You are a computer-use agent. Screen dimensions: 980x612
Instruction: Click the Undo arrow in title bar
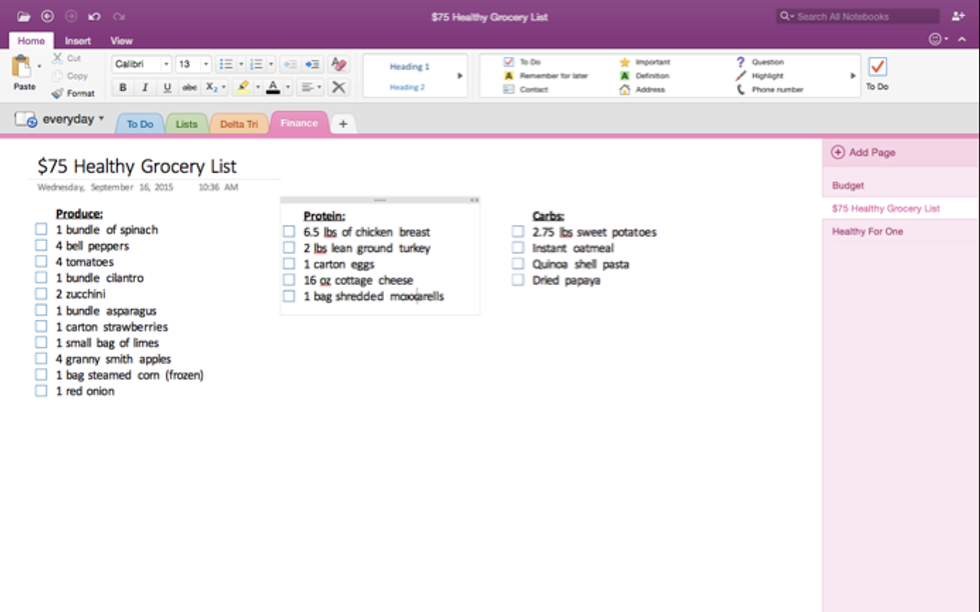tap(94, 17)
